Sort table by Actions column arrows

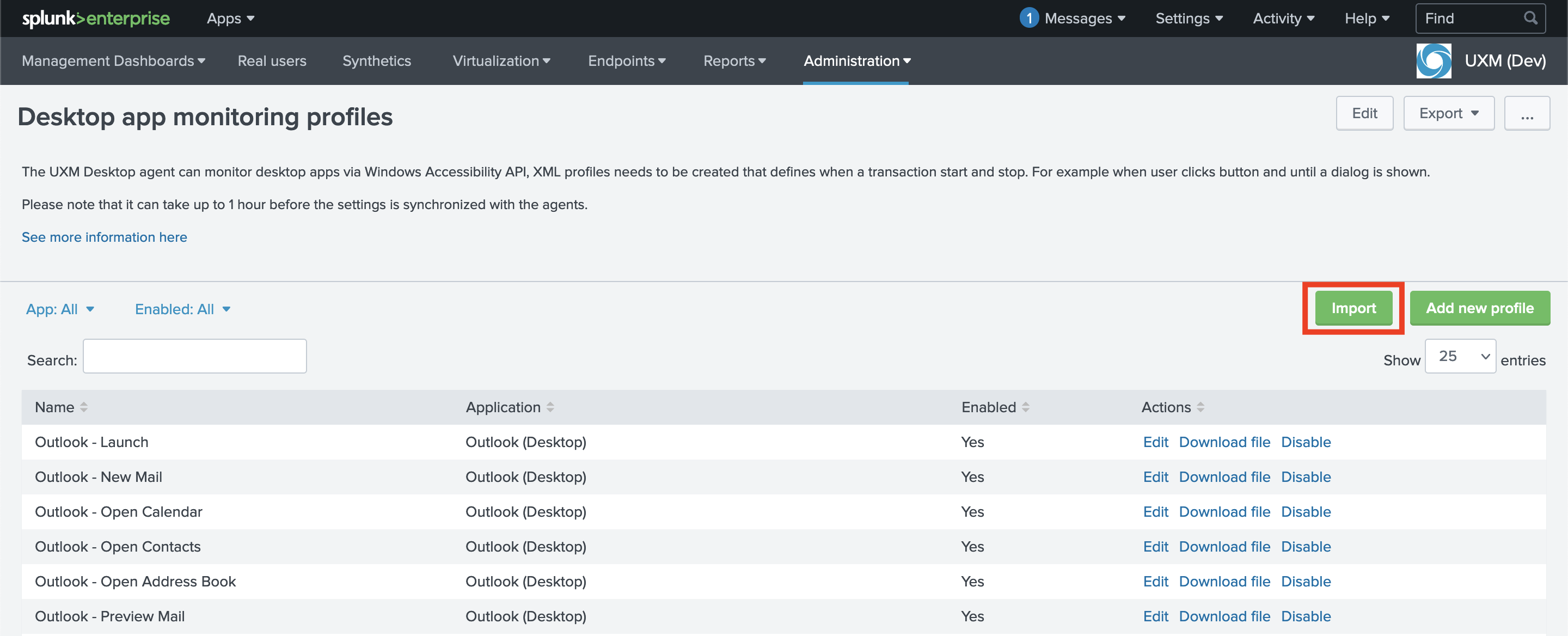(1200, 407)
